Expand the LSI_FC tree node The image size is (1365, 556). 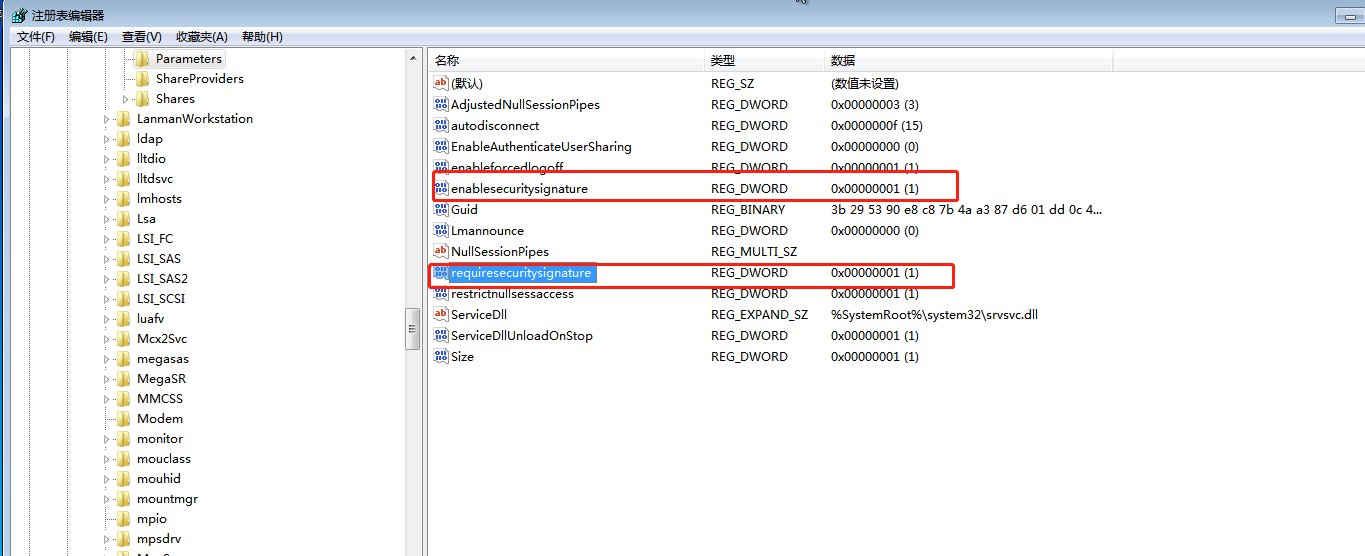[108, 239]
